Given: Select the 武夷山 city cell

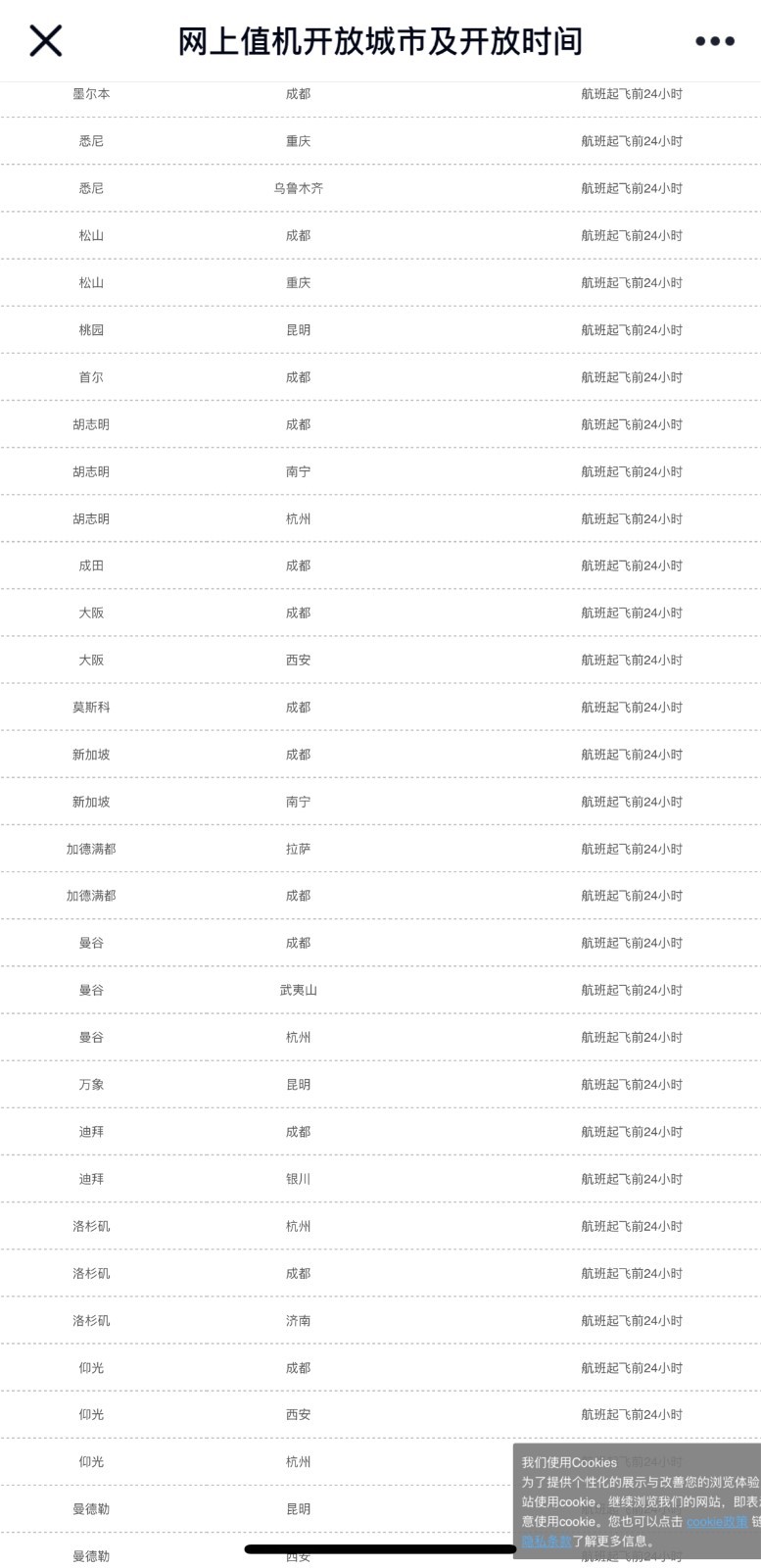Looking at the screenshot, I should click(298, 990).
